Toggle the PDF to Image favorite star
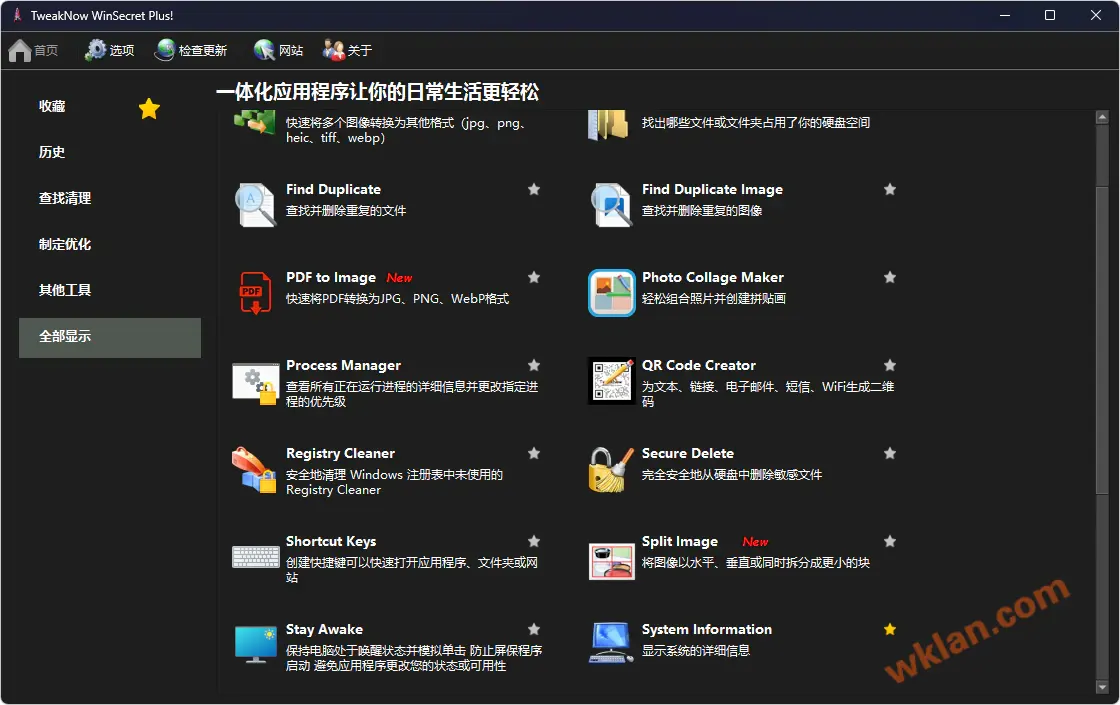The width and height of the screenshot is (1120, 705). tap(534, 277)
